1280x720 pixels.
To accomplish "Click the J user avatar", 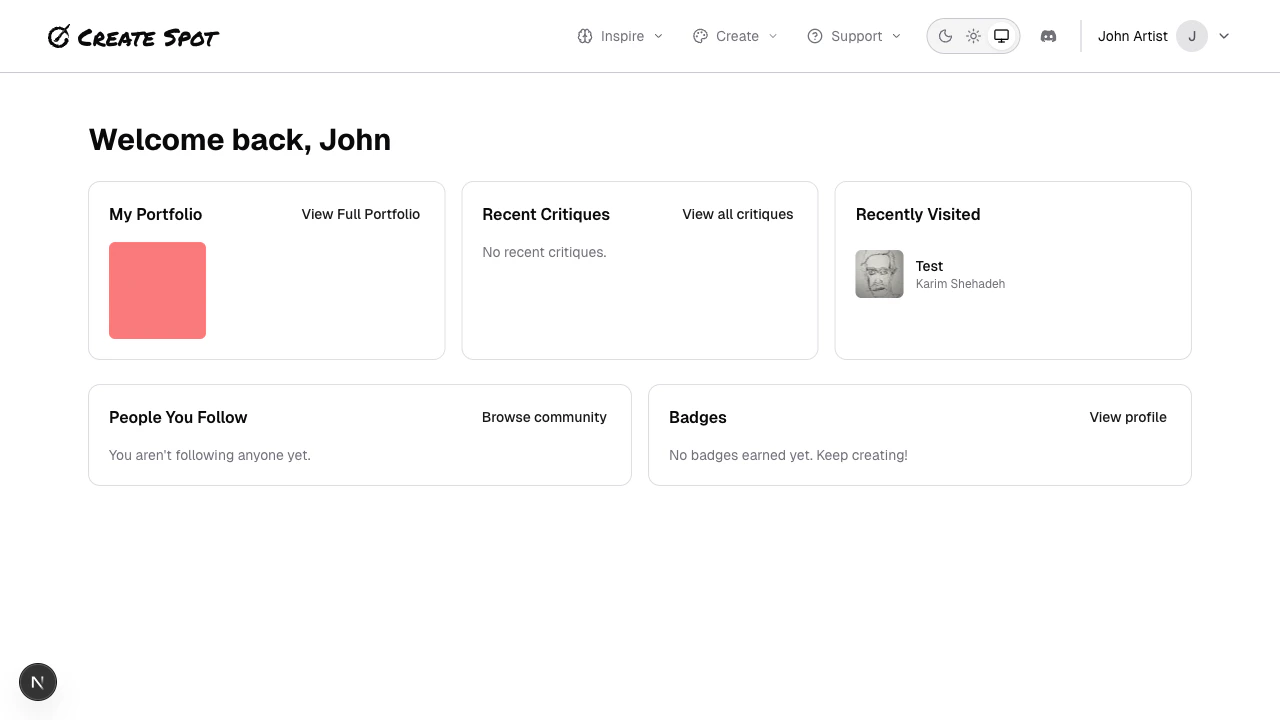I will pos(1192,36).
